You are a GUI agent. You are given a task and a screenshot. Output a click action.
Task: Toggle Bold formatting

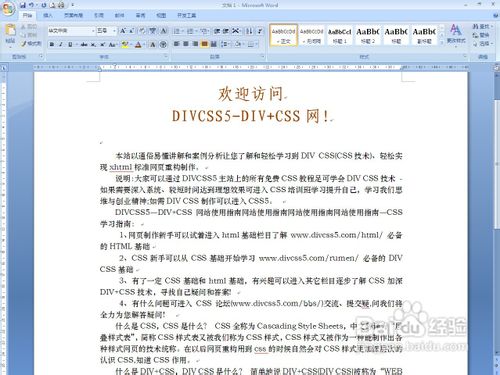(52, 44)
